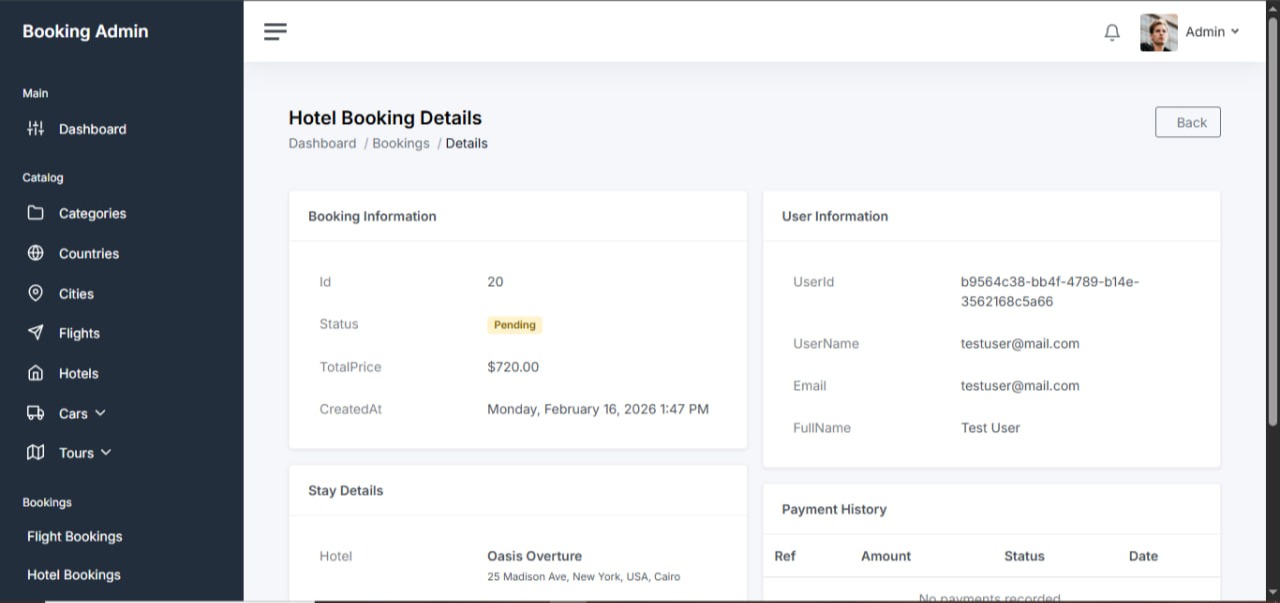Image resolution: width=1280 pixels, height=603 pixels.
Task: Click the vertical page scrollbar
Action: [1272, 220]
